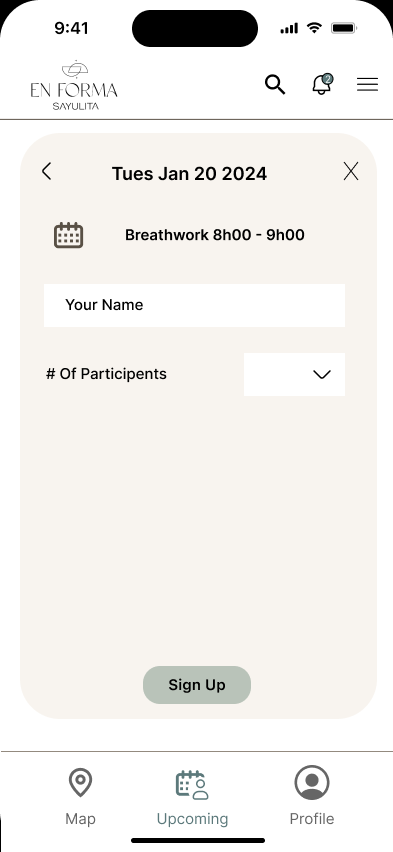Screen dimensions: 393x852
Task: Click the Sign Up button
Action: click(x=197, y=685)
